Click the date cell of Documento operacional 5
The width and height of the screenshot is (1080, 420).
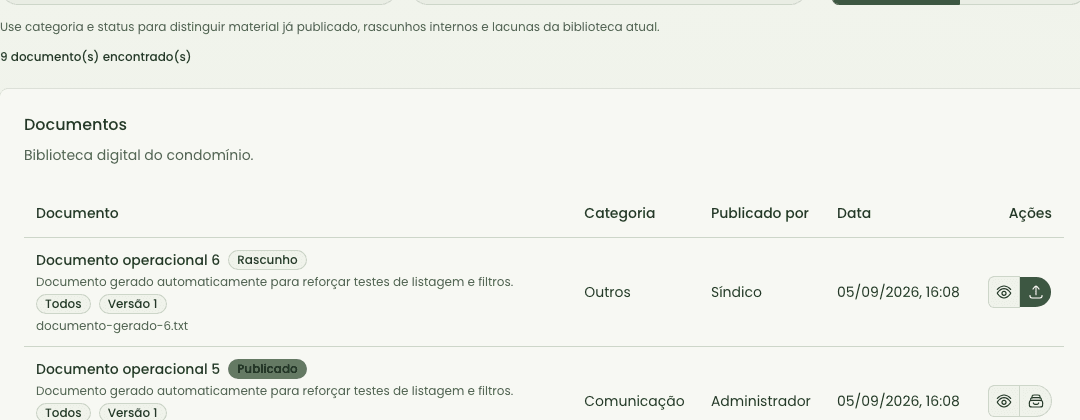click(x=898, y=401)
